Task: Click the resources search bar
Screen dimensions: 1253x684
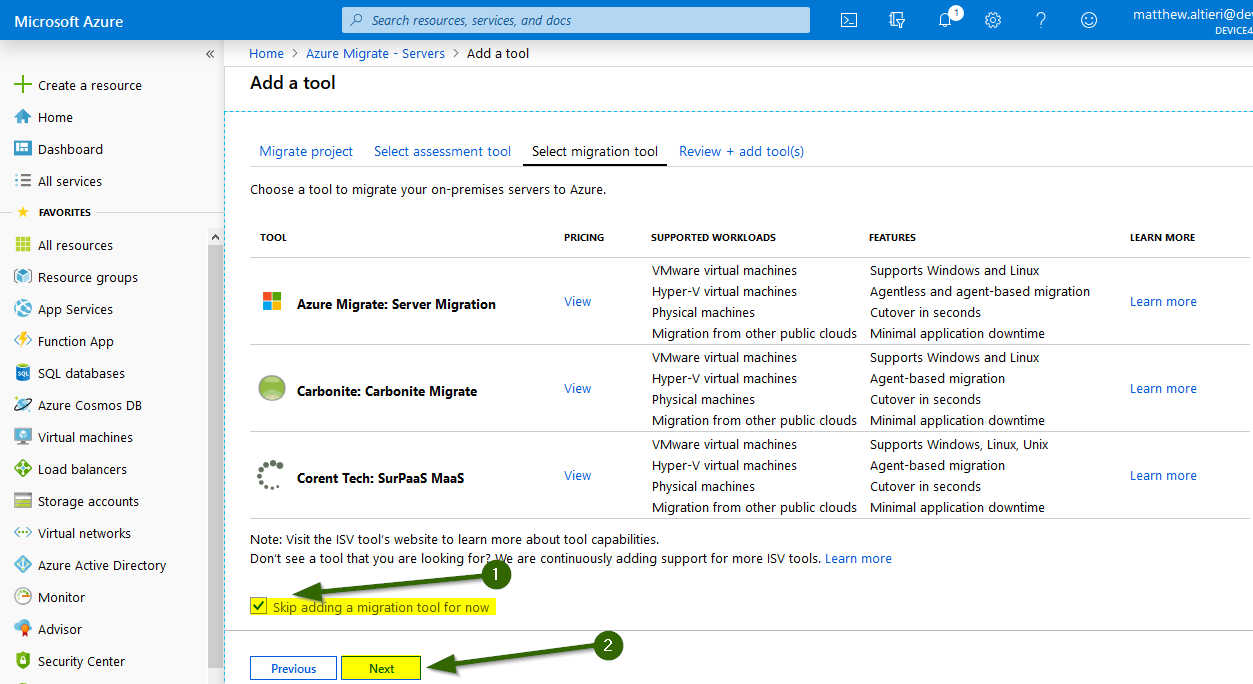Action: 575,19
